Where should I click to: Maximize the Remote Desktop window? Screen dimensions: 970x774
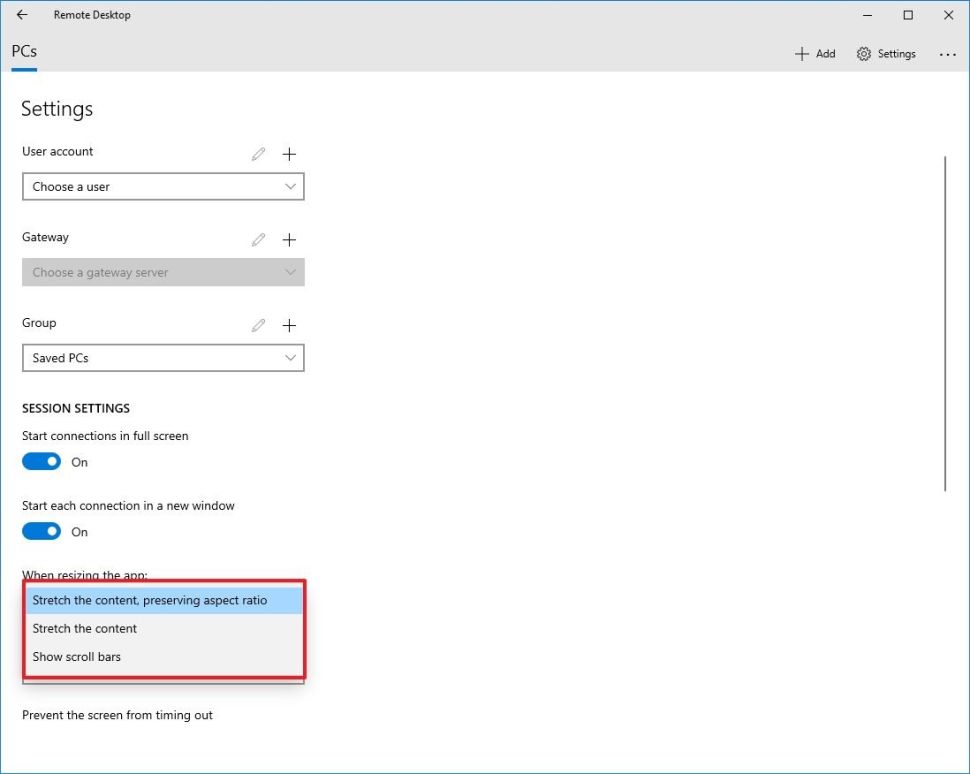pos(908,15)
